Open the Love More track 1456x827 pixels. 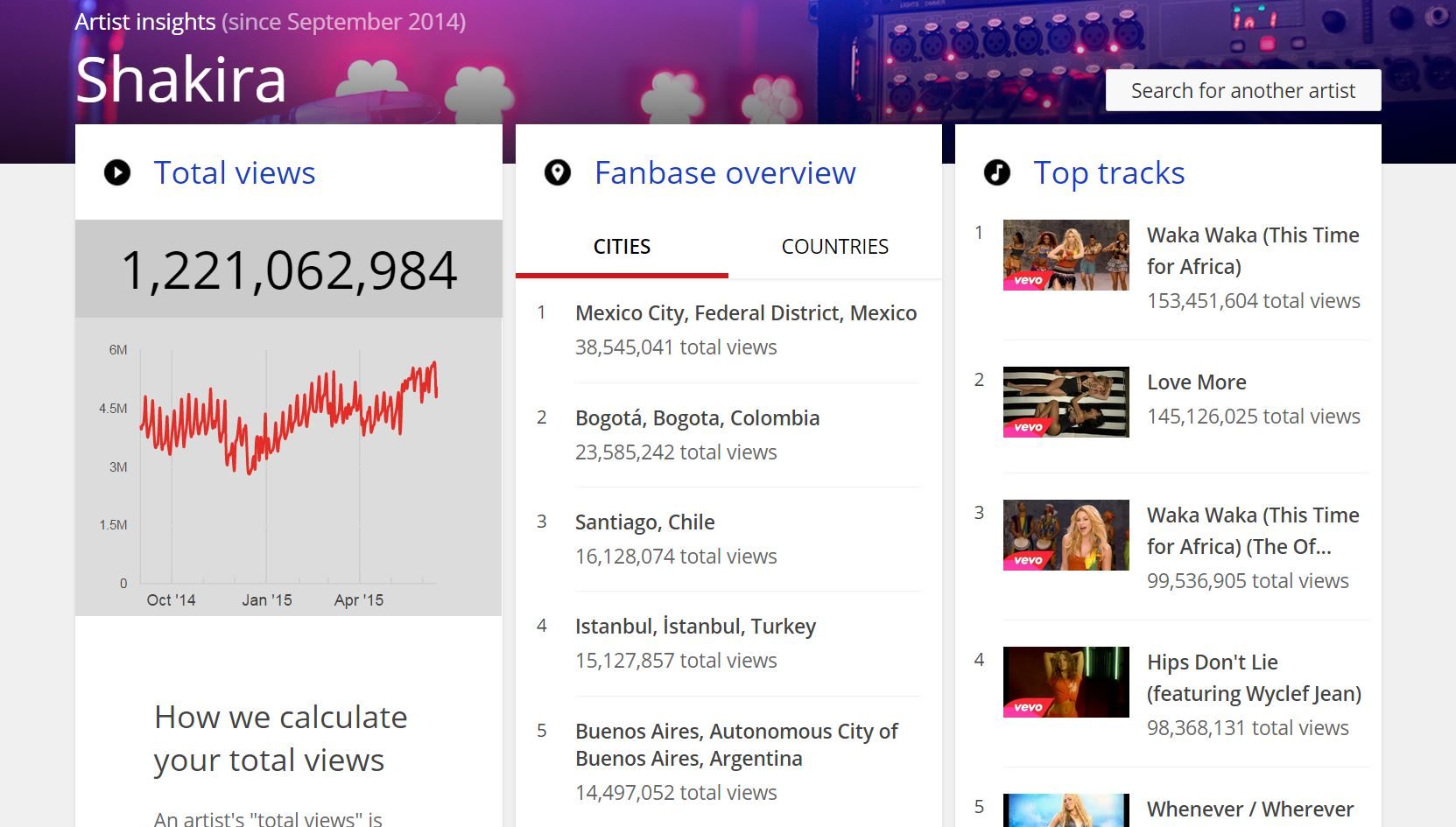[1196, 382]
